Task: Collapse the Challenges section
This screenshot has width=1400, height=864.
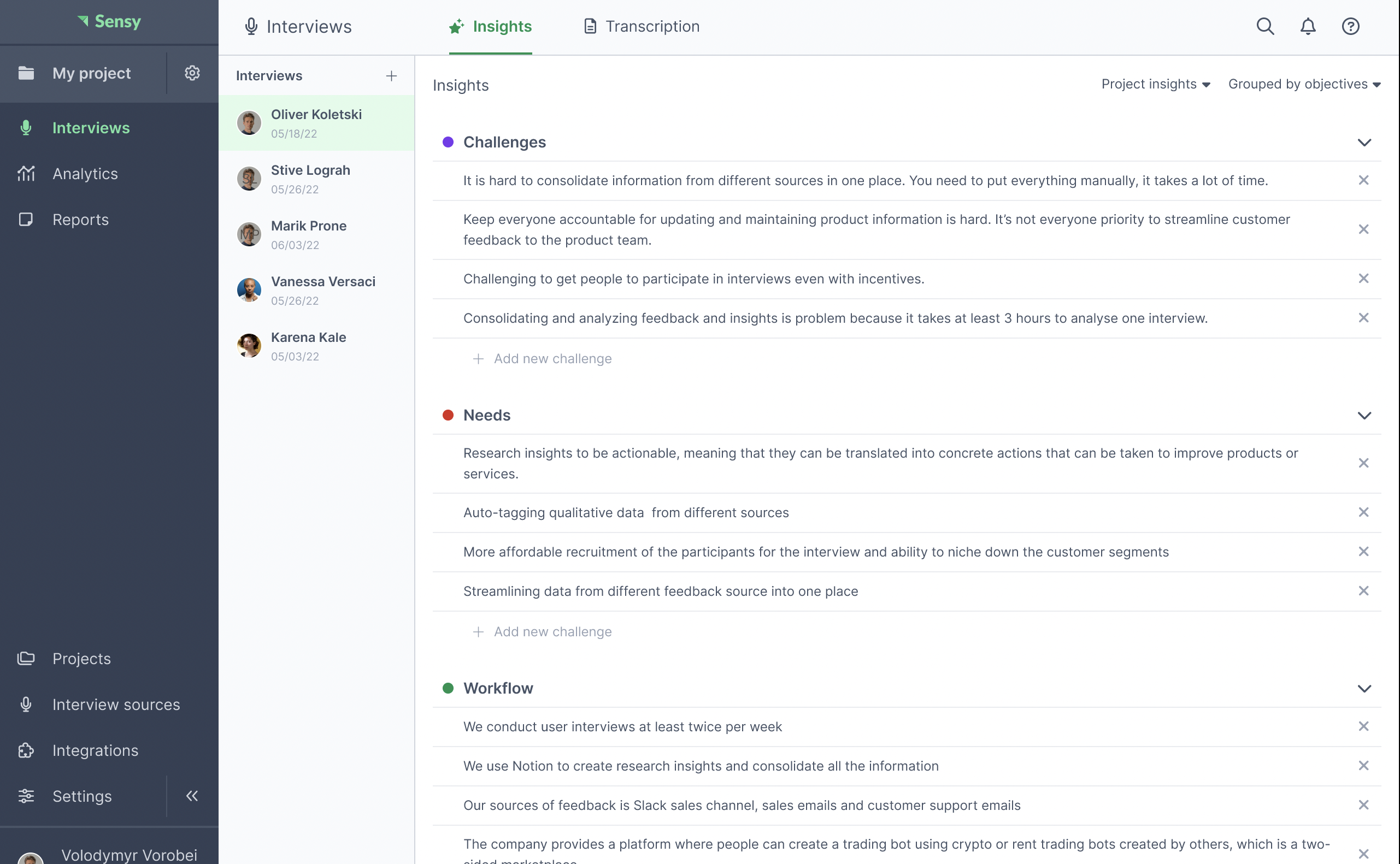Action: tap(1365, 143)
